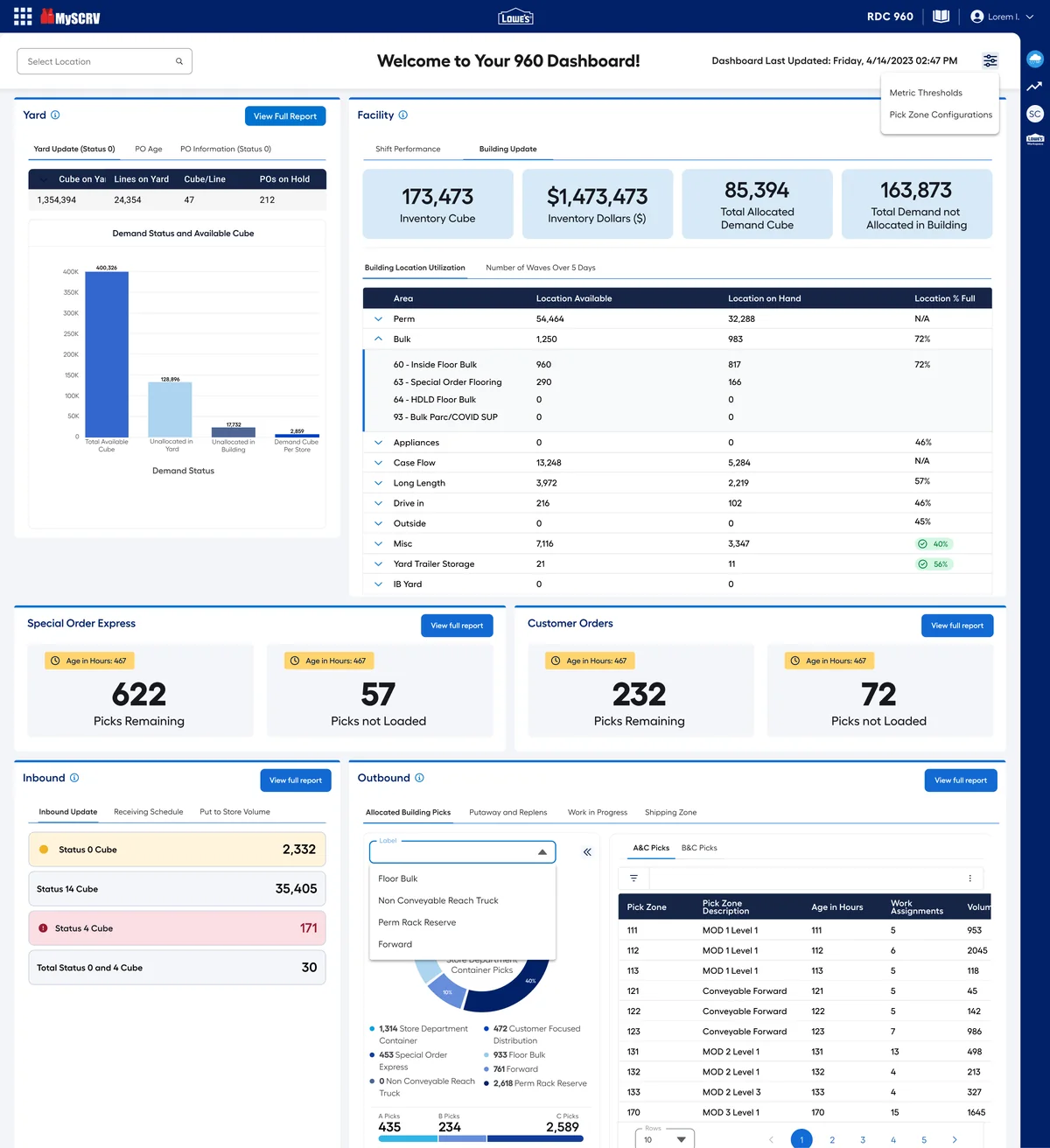Click the green check badge showing 56%
1050x1148 pixels.
(934, 564)
